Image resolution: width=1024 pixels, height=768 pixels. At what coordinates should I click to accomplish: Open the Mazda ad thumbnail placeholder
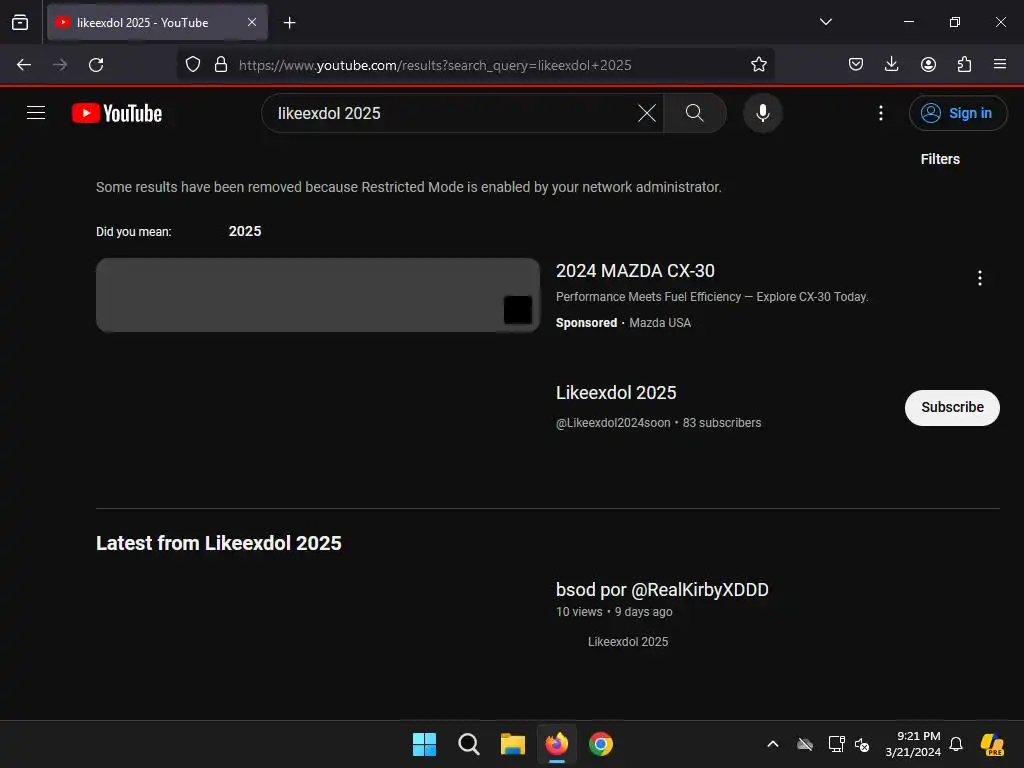coord(318,295)
